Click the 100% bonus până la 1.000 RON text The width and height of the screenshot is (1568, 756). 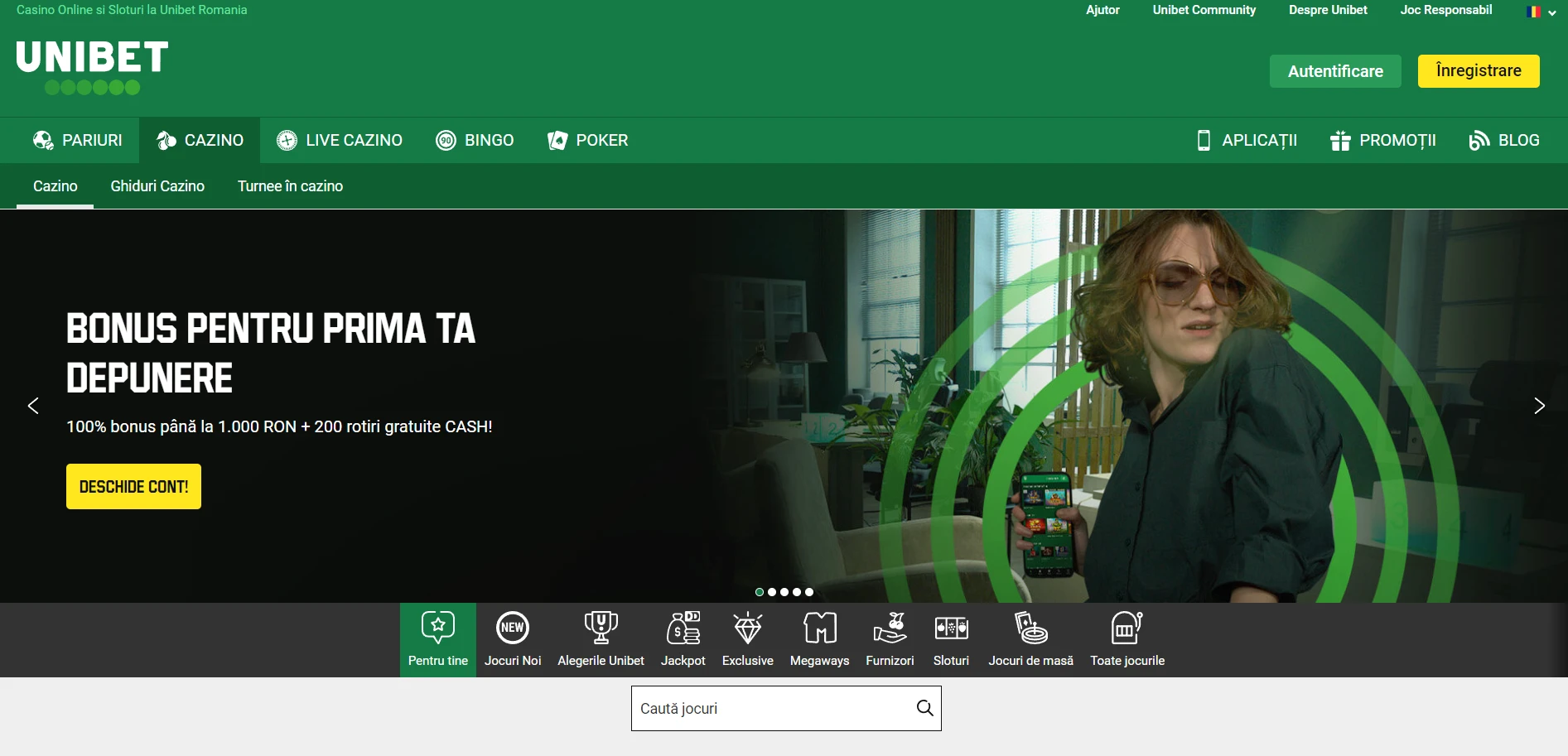(279, 426)
